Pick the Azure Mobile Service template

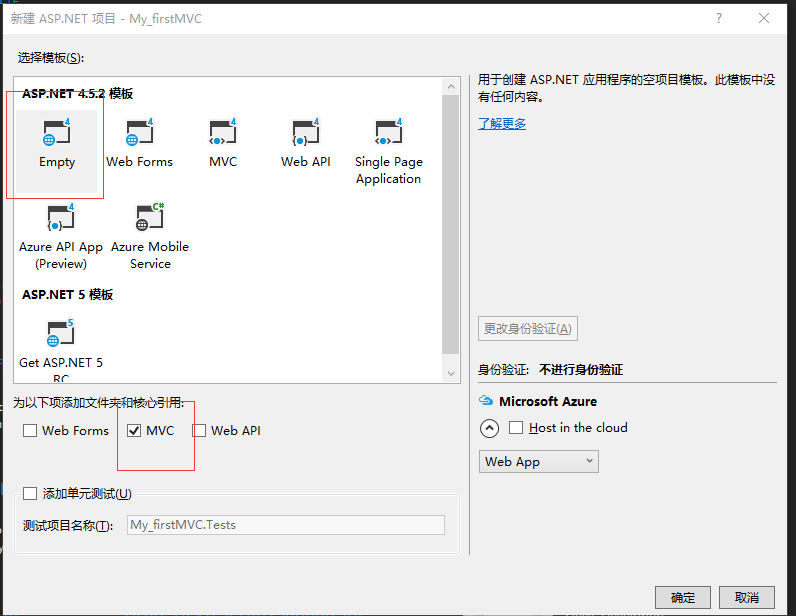click(150, 236)
